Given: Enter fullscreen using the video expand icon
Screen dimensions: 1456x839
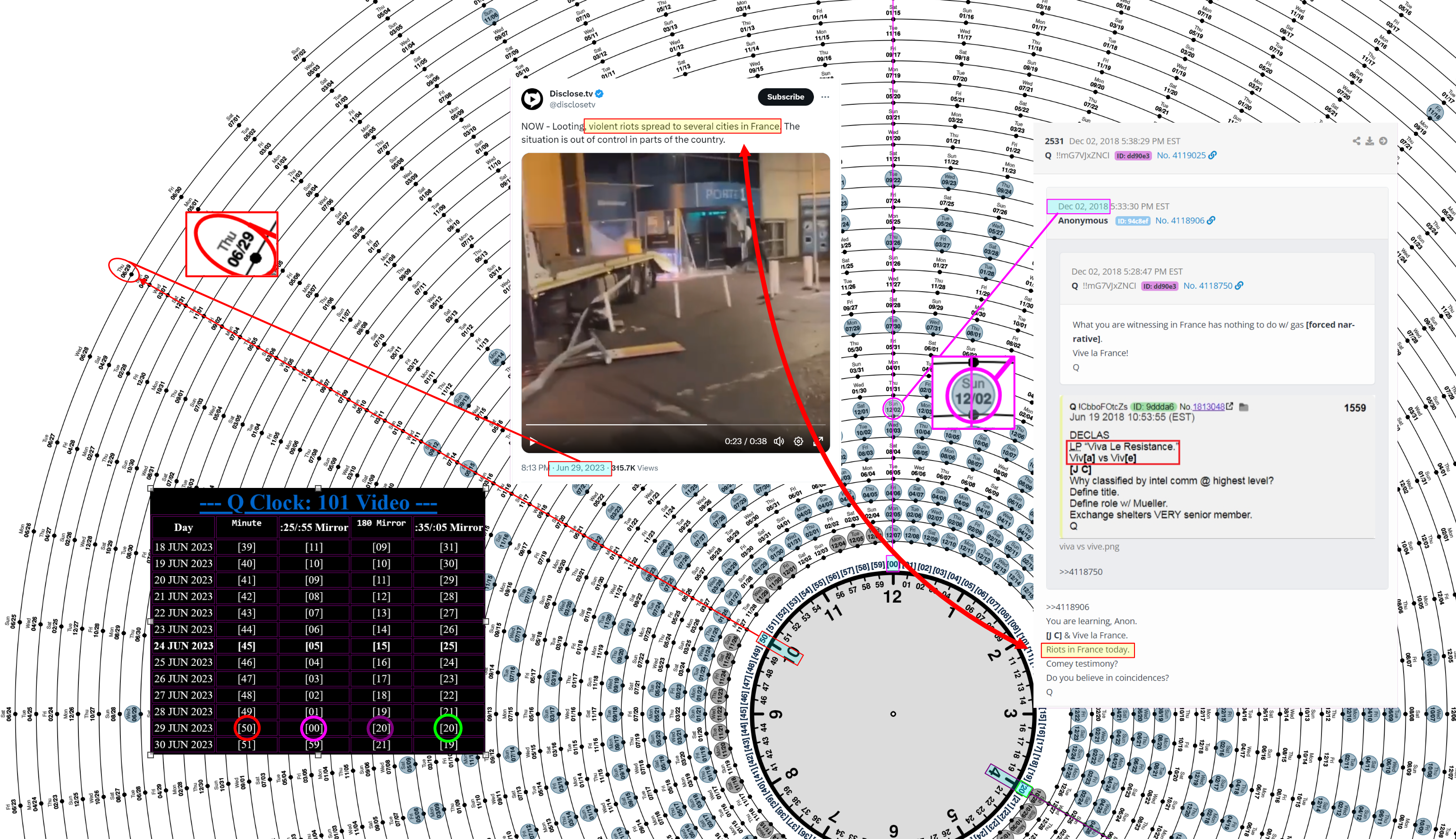Looking at the screenshot, I should point(817,441).
